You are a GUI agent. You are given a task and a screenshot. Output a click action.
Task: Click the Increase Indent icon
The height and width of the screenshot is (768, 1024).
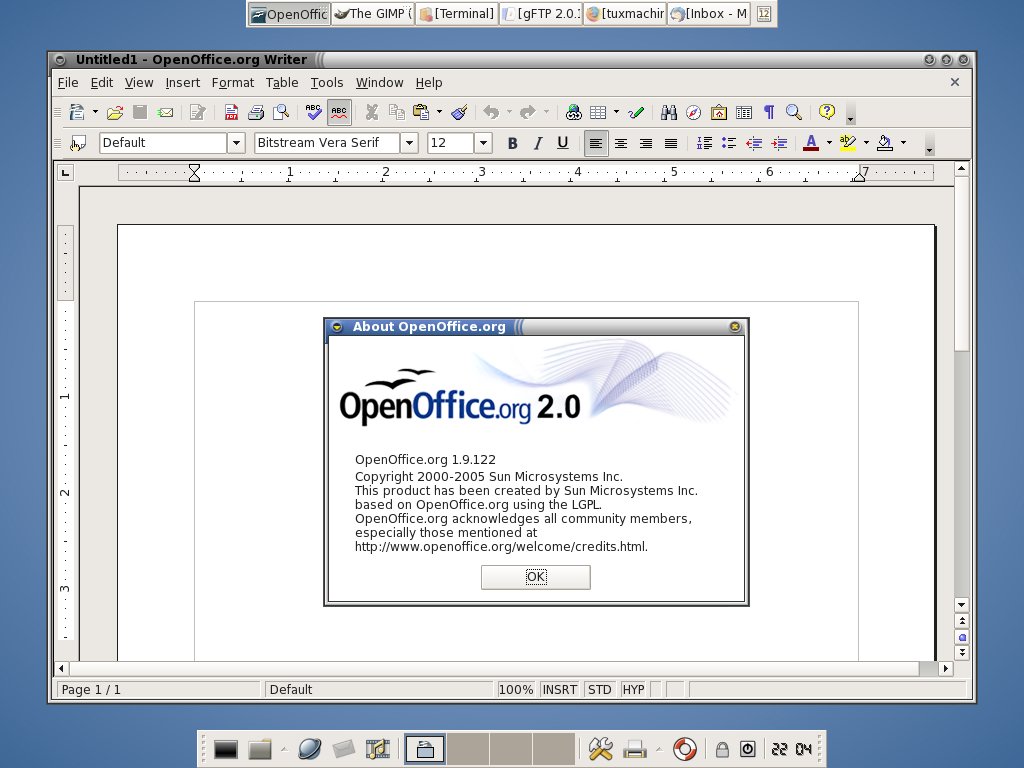point(779,143)
